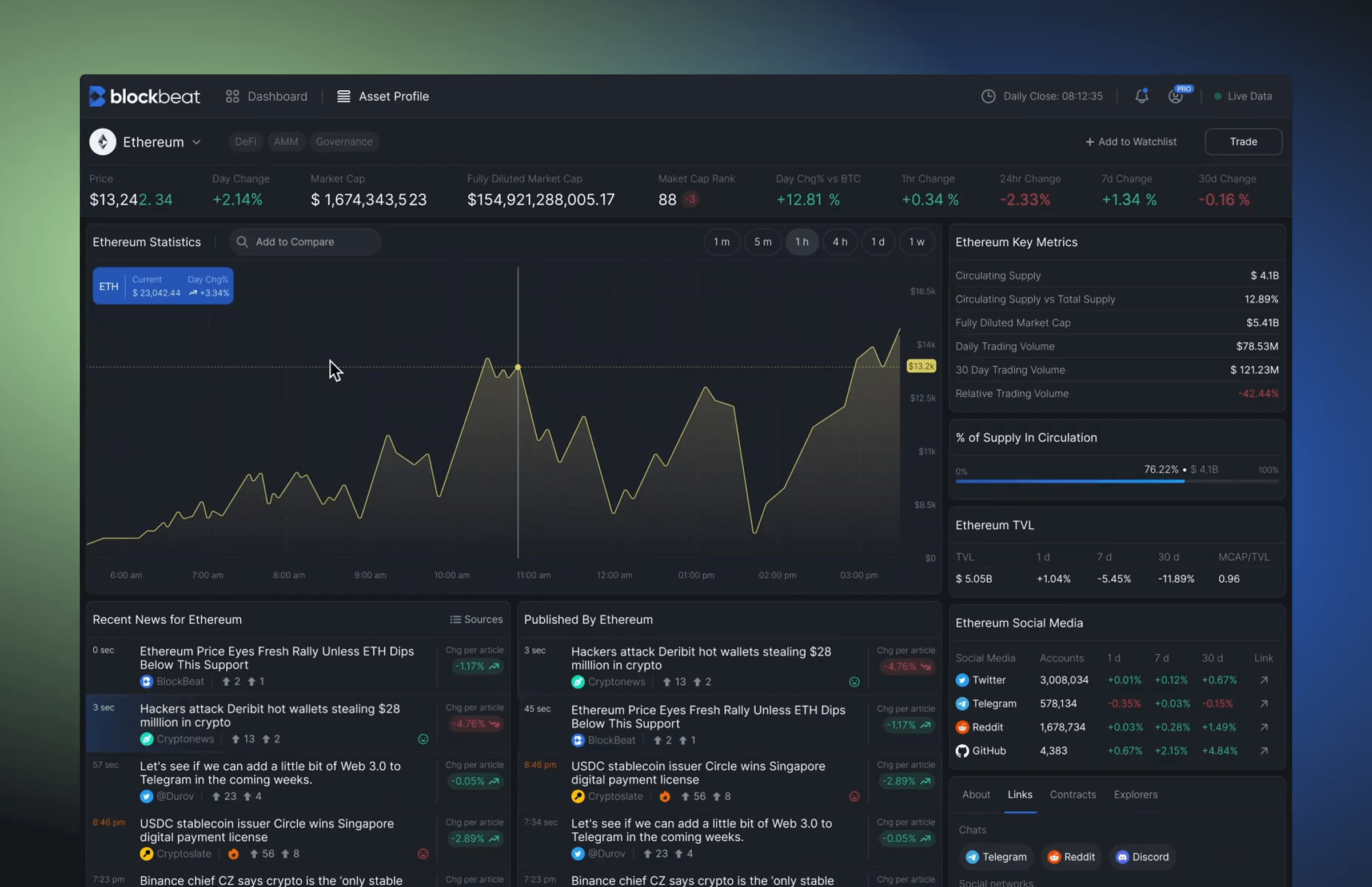Viewport: 1372px width, 887px height.
Task: Click the GitHub icon in the Social Media table
Action: tap(962, 751)
